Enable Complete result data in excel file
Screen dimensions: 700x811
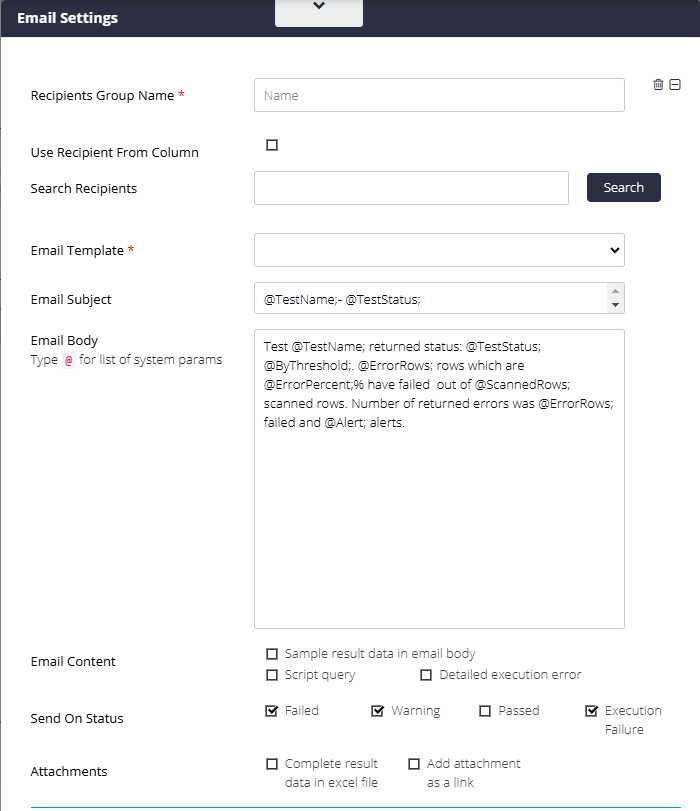tap(272, 764)
